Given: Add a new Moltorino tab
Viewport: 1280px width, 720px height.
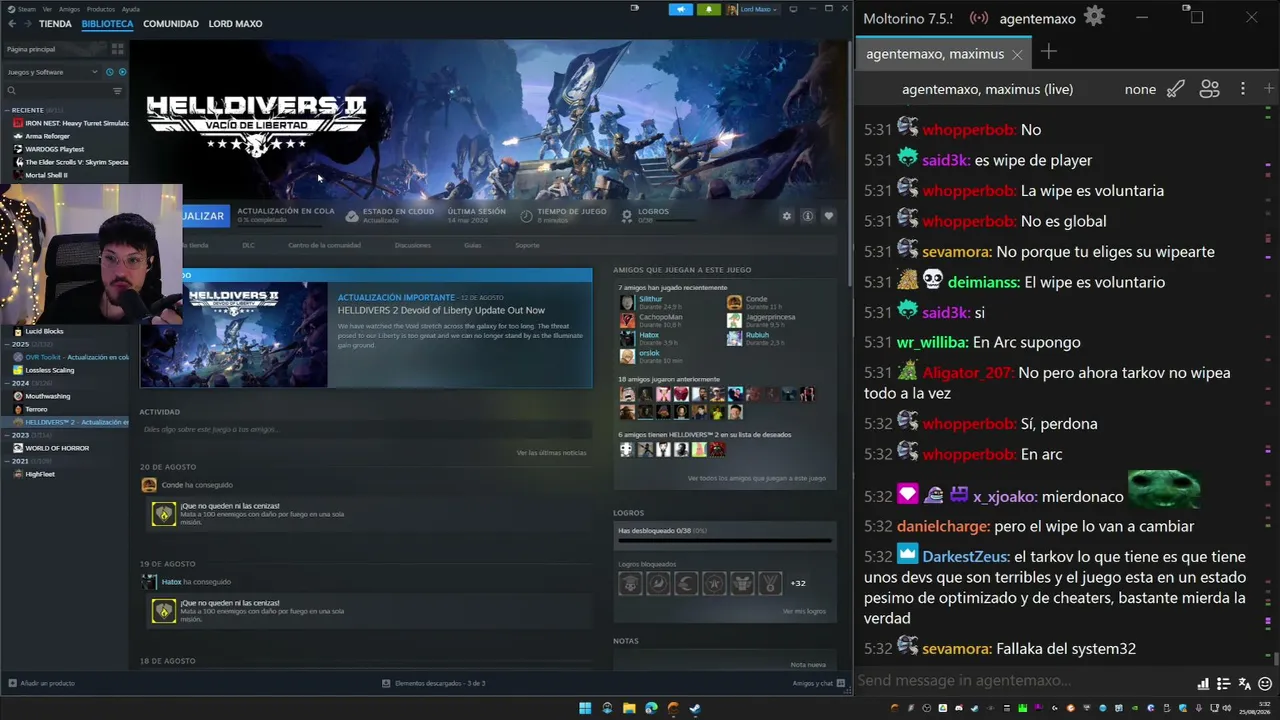Looking at the screenshot, I should (x=1048, y=52).
